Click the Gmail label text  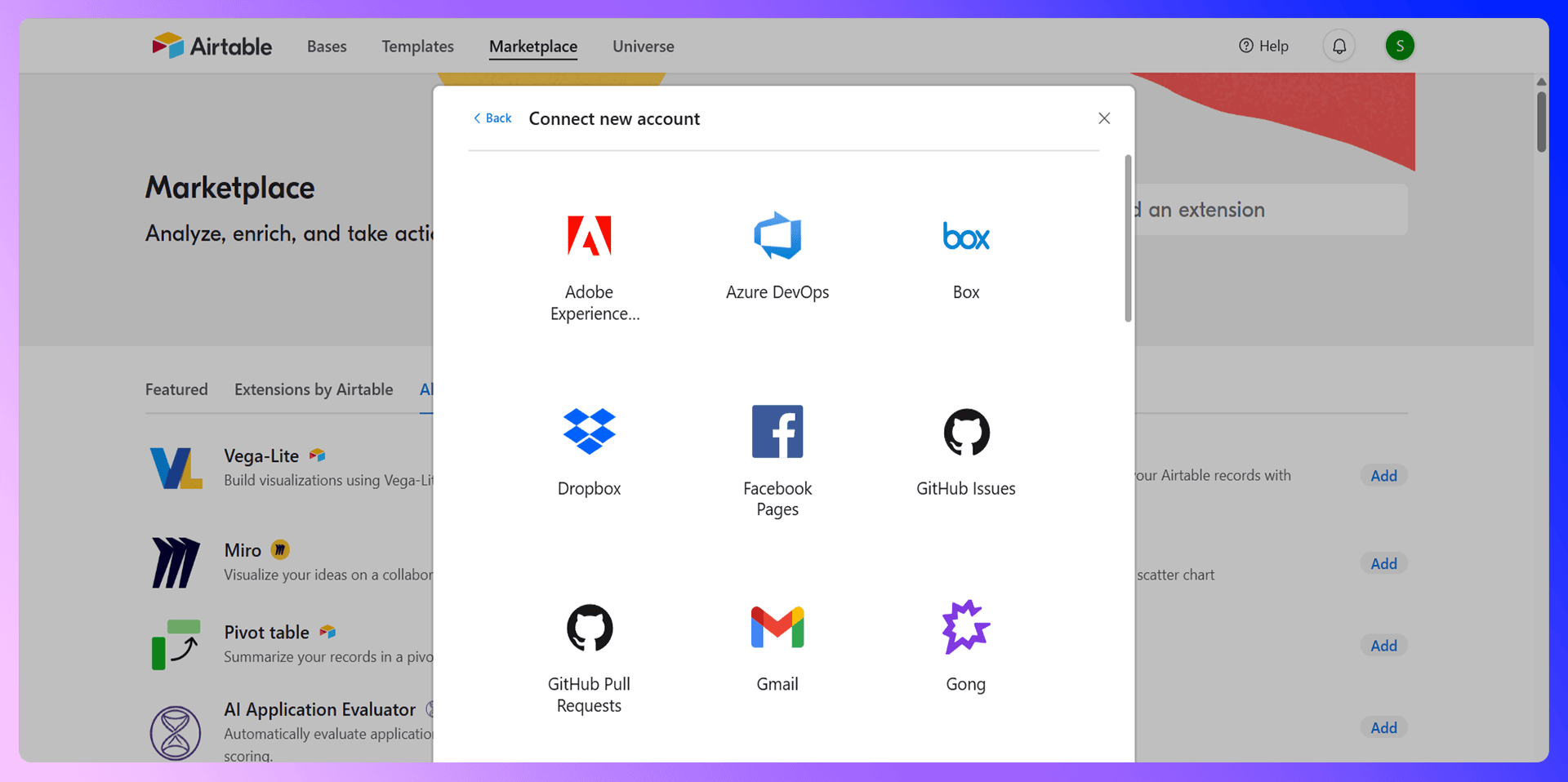(x=777, y=684)
